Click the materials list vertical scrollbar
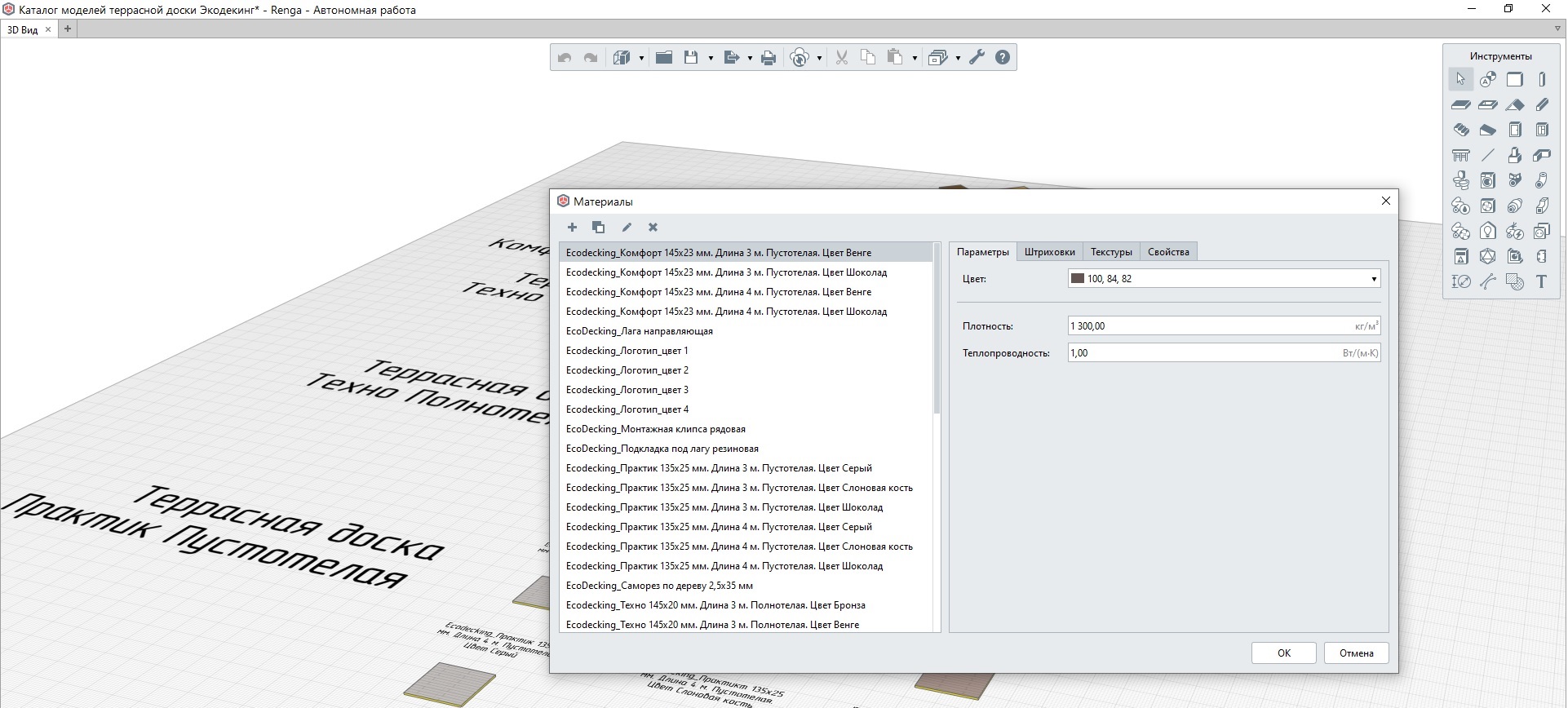 [937, 328]
